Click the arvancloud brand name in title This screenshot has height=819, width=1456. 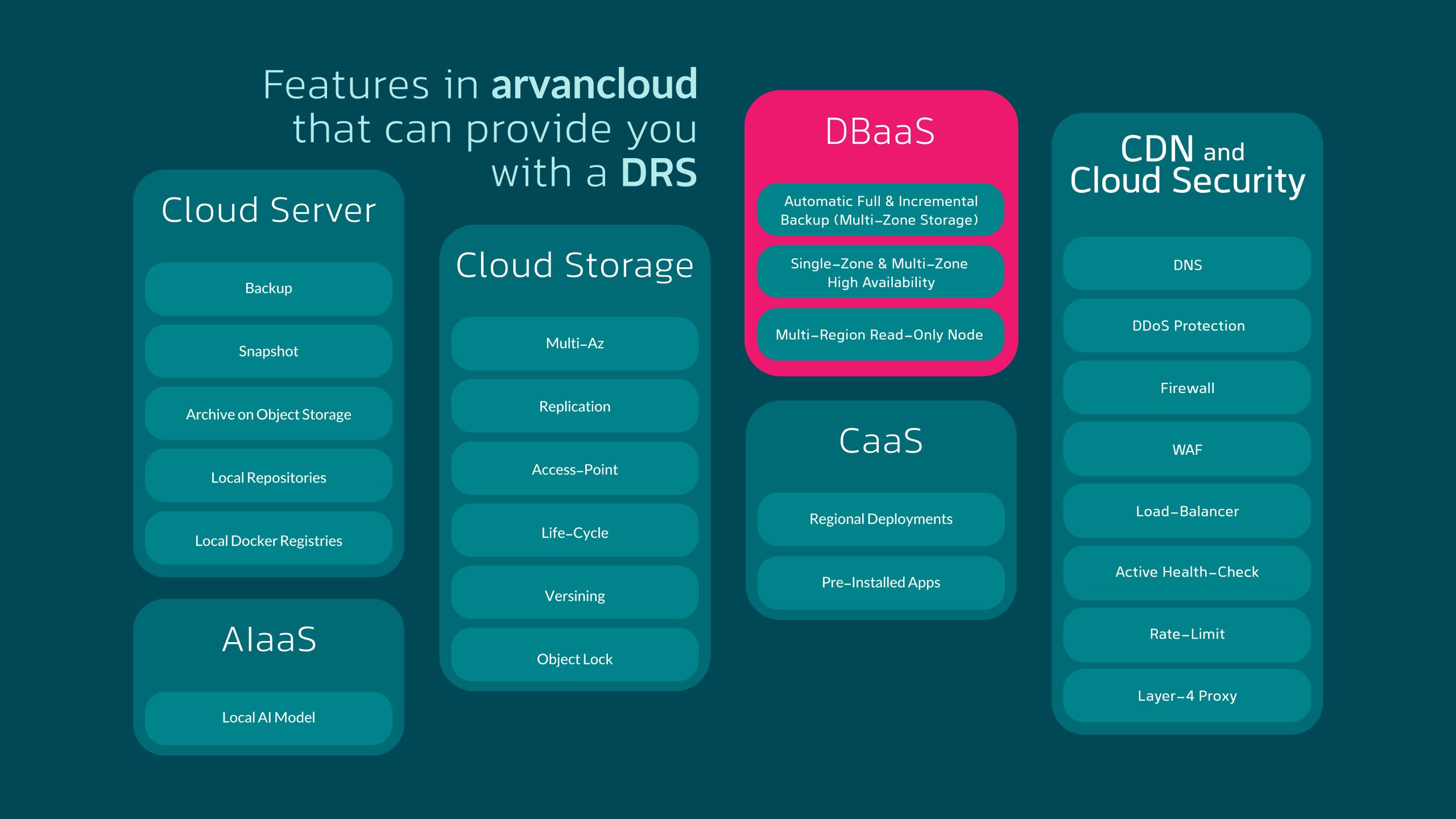click(594, 84)
